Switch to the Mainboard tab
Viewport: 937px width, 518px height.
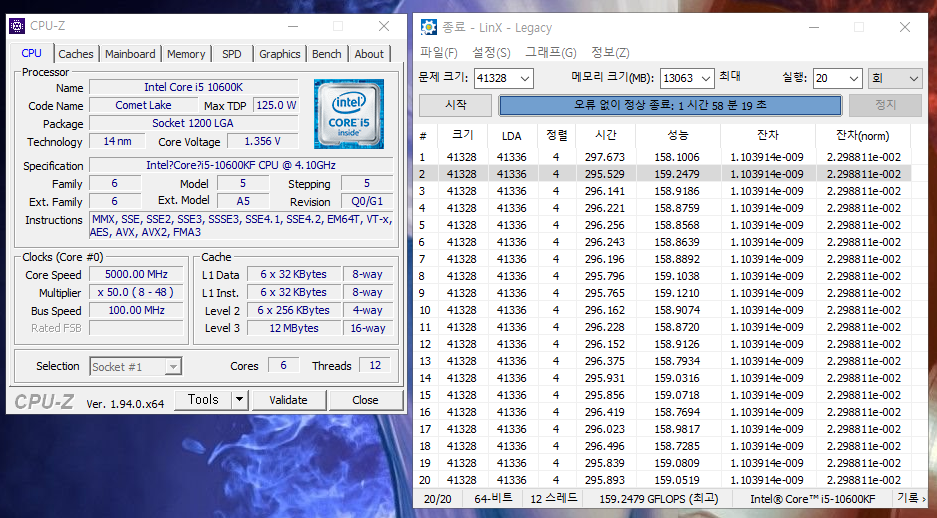[130, 54]
